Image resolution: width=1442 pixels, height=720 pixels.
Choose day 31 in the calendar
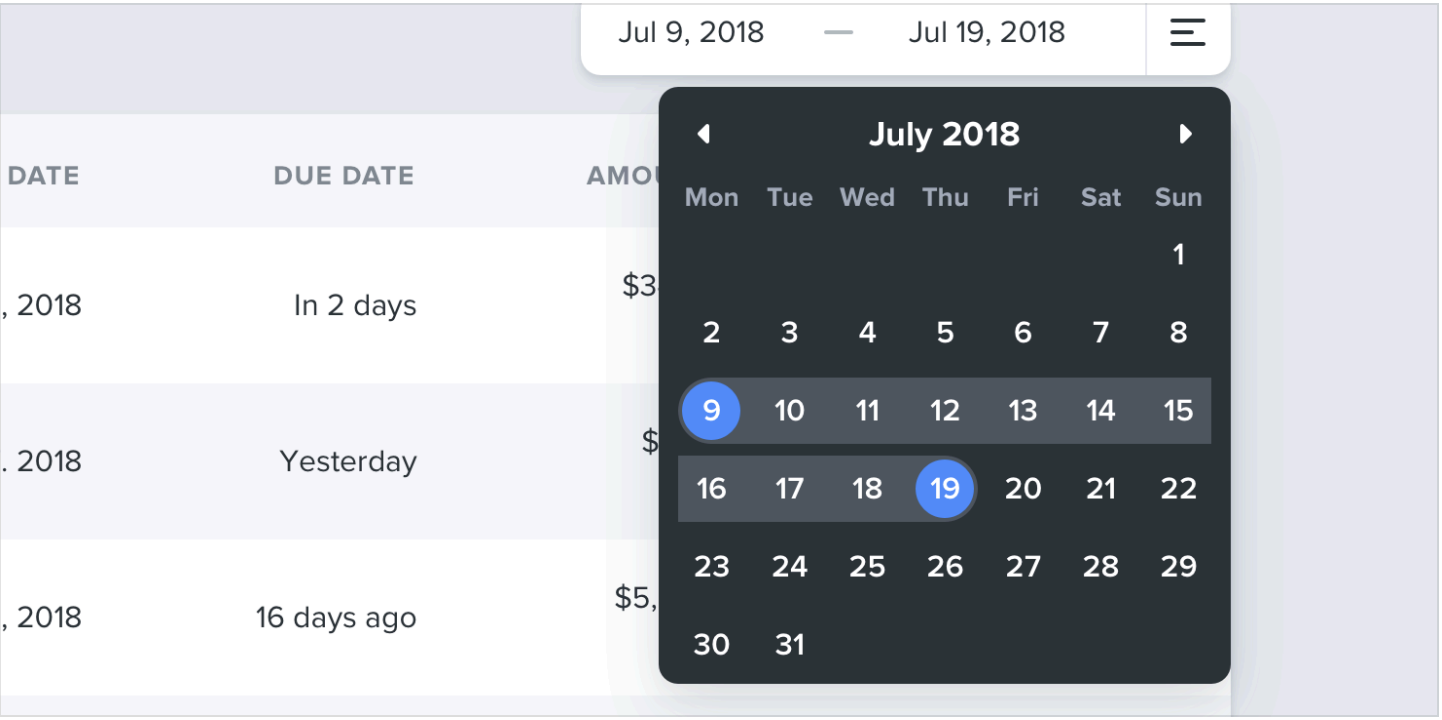(x=789, y=645)
